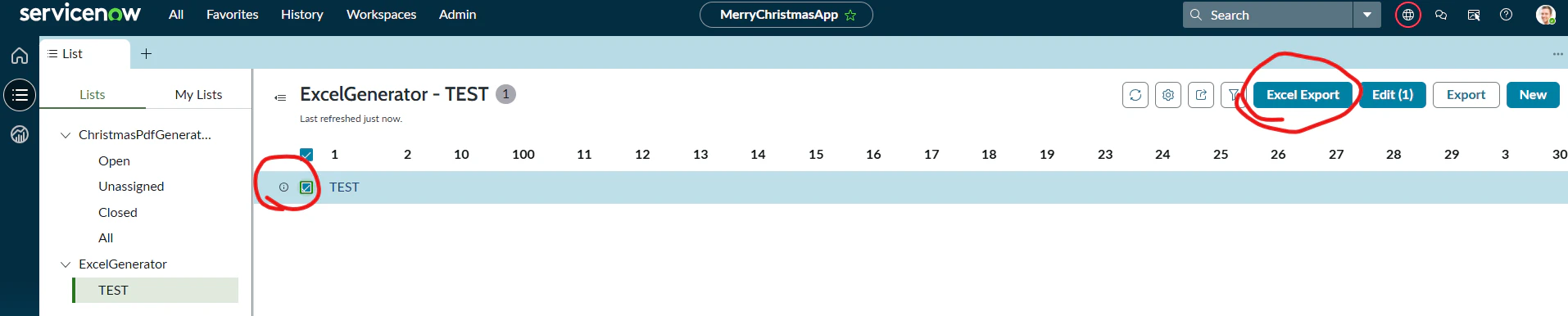Image resolution: width=1568 pixels, height=316 pixels.
Task: Open the TEST record link
Action: 344,187
